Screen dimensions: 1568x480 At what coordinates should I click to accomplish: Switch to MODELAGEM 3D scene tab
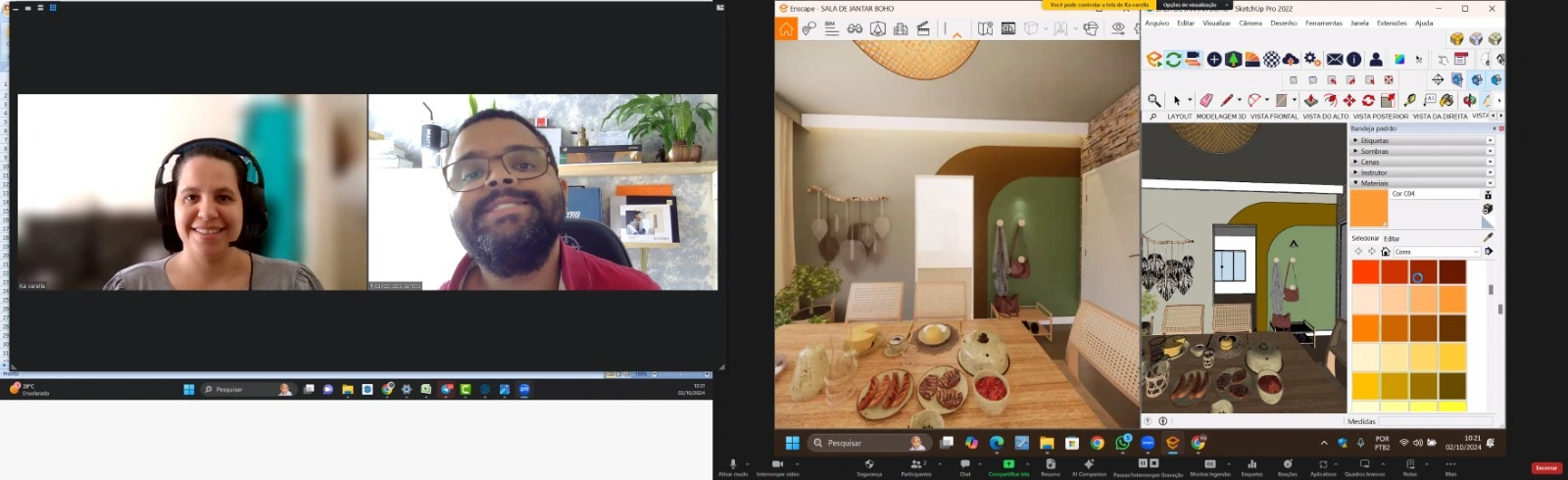tap(1221, 117)
